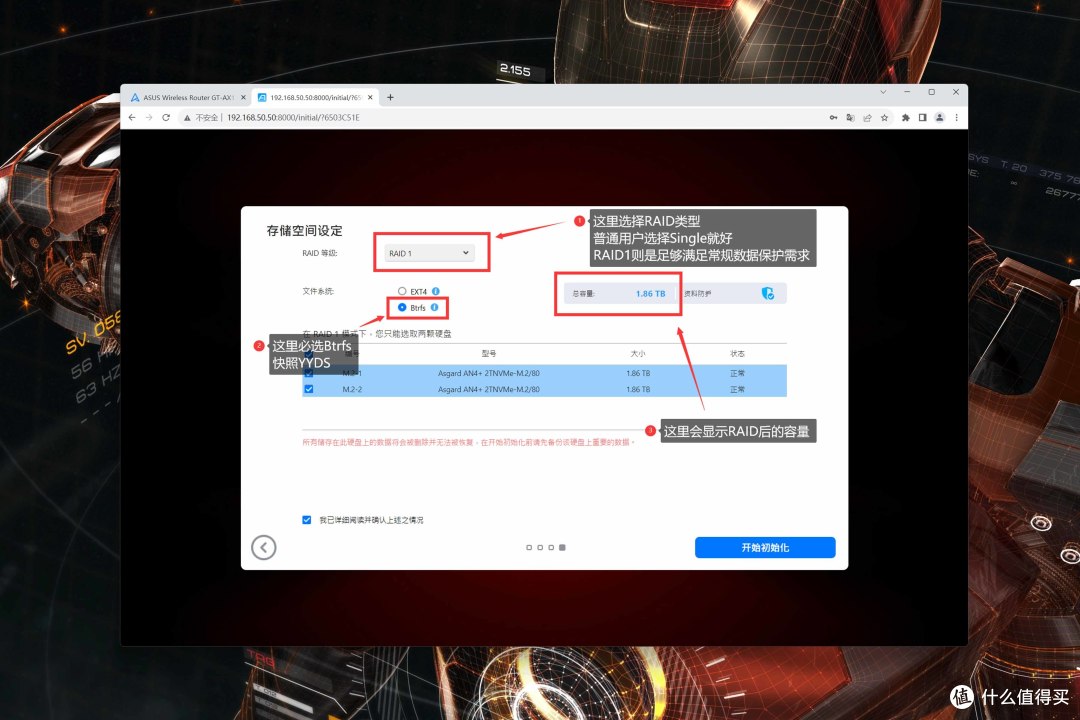This screenshot has width=1080, height=720.
Task: Click the M.2-2 disk label
Action: click(352, 389)
